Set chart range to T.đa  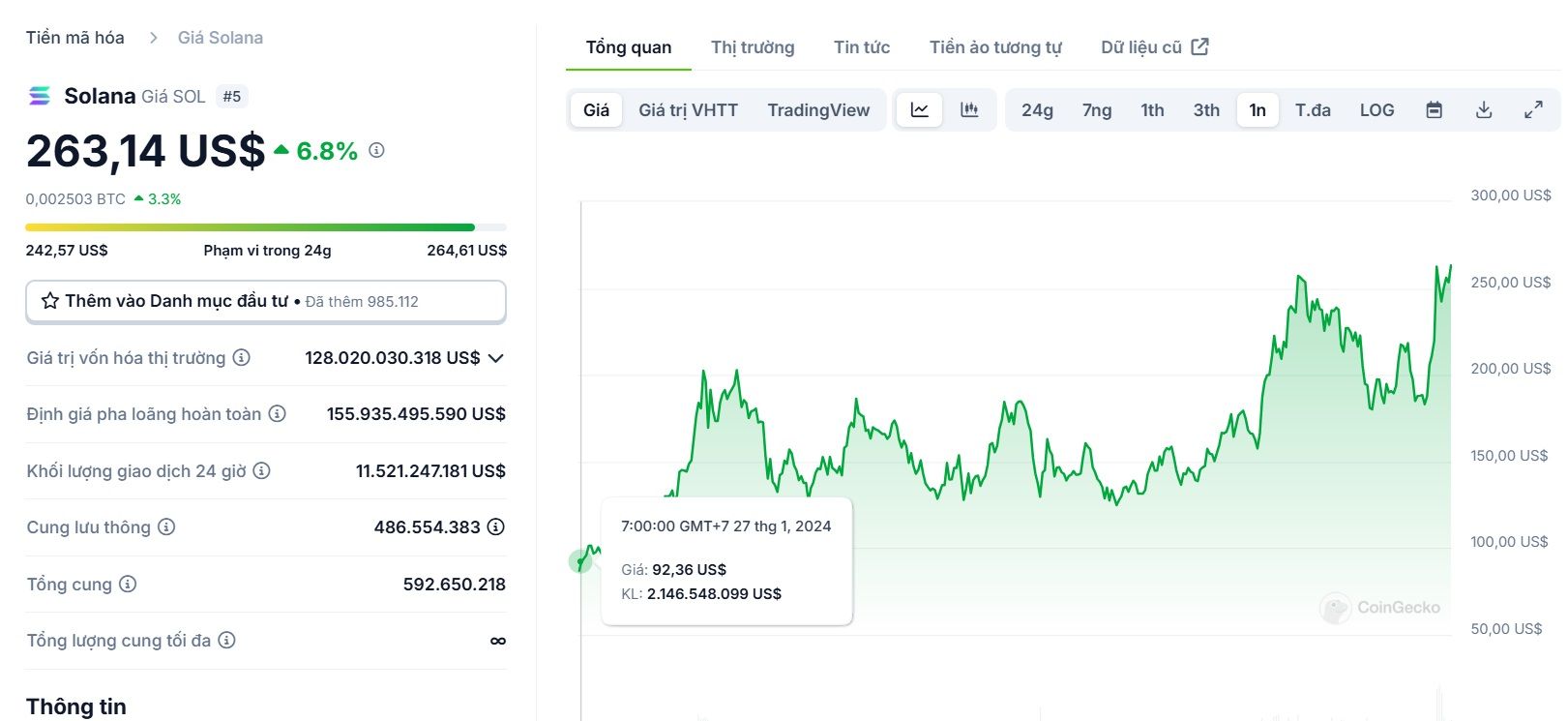click(x=1313, y=110)
